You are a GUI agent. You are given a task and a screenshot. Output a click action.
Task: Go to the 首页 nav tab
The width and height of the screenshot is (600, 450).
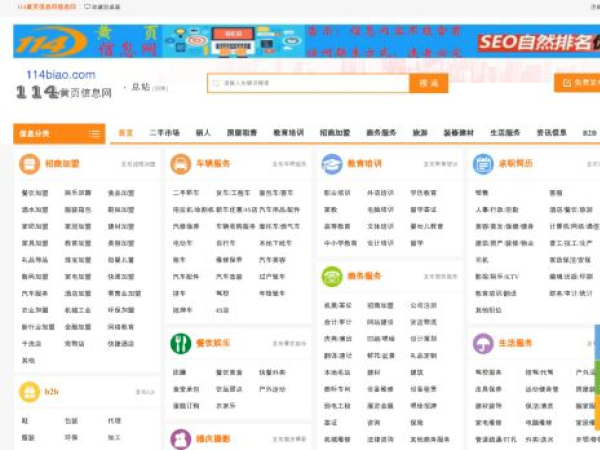pos(126,133)
